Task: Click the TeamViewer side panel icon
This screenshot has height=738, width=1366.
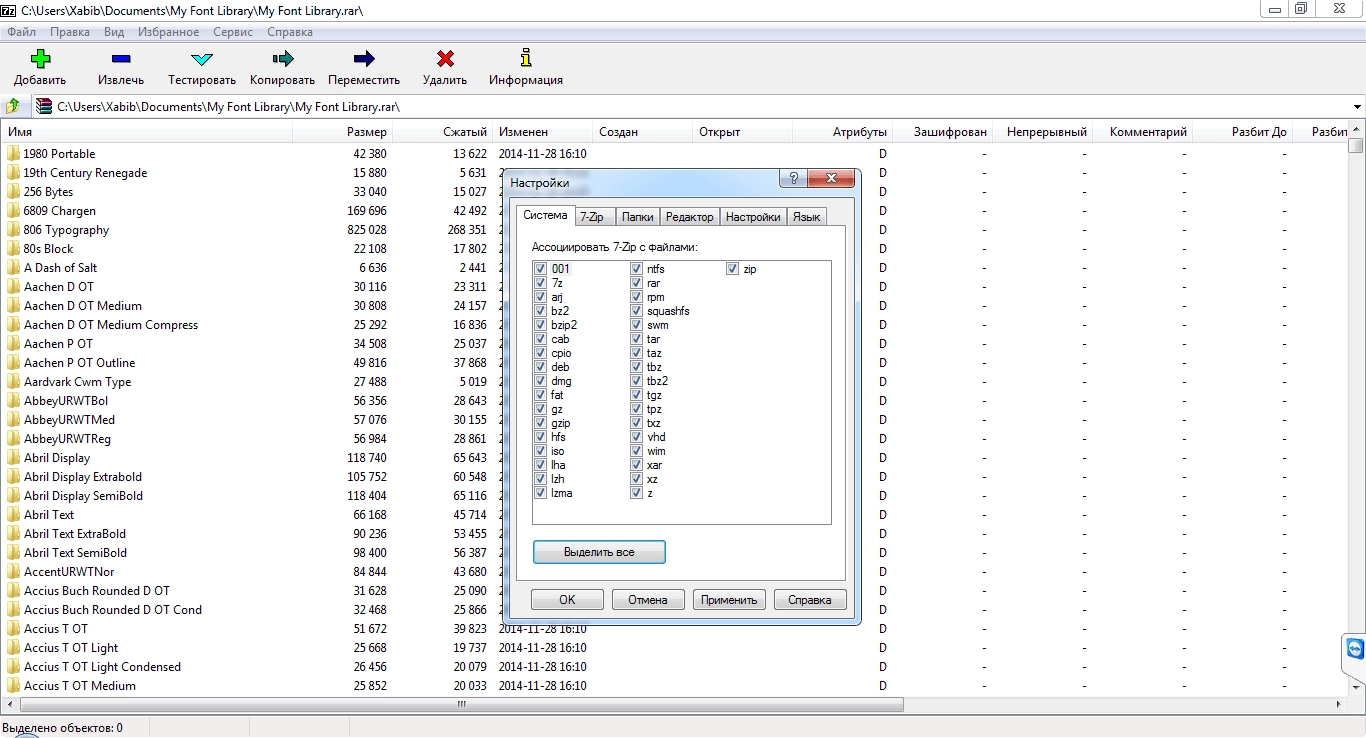Action: pos(1355,651)
